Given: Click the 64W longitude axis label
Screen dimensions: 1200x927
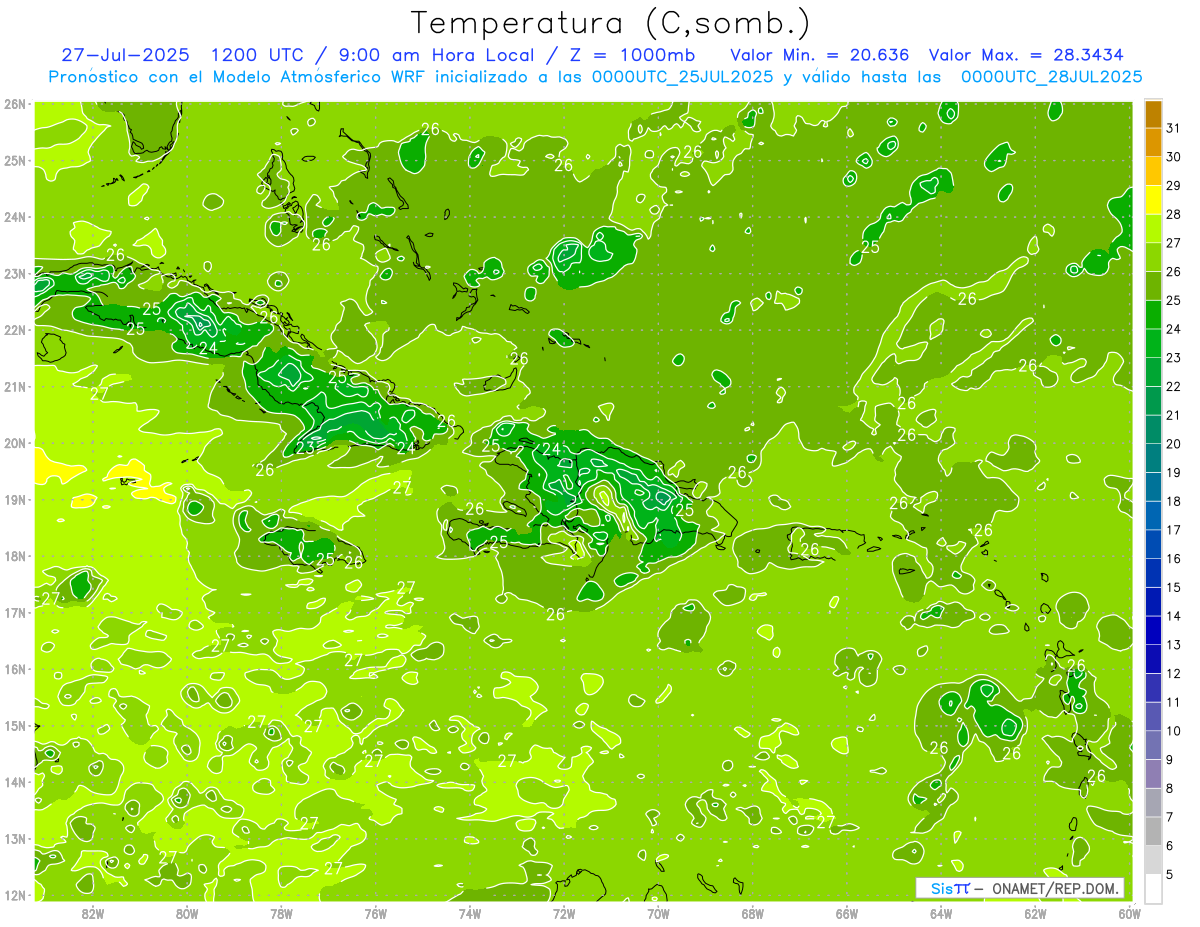Looking at the screenshot, I should (941, 913).
